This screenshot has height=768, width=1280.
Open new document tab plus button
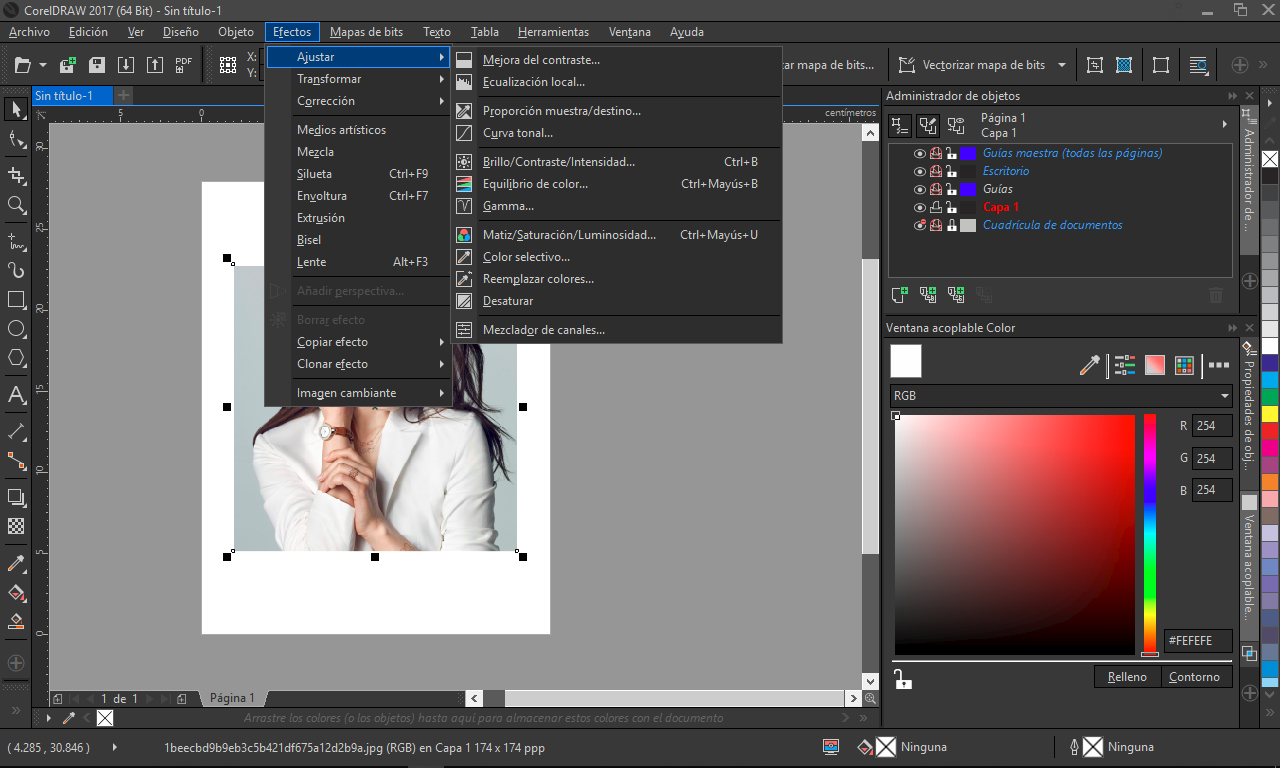[124, 96]
